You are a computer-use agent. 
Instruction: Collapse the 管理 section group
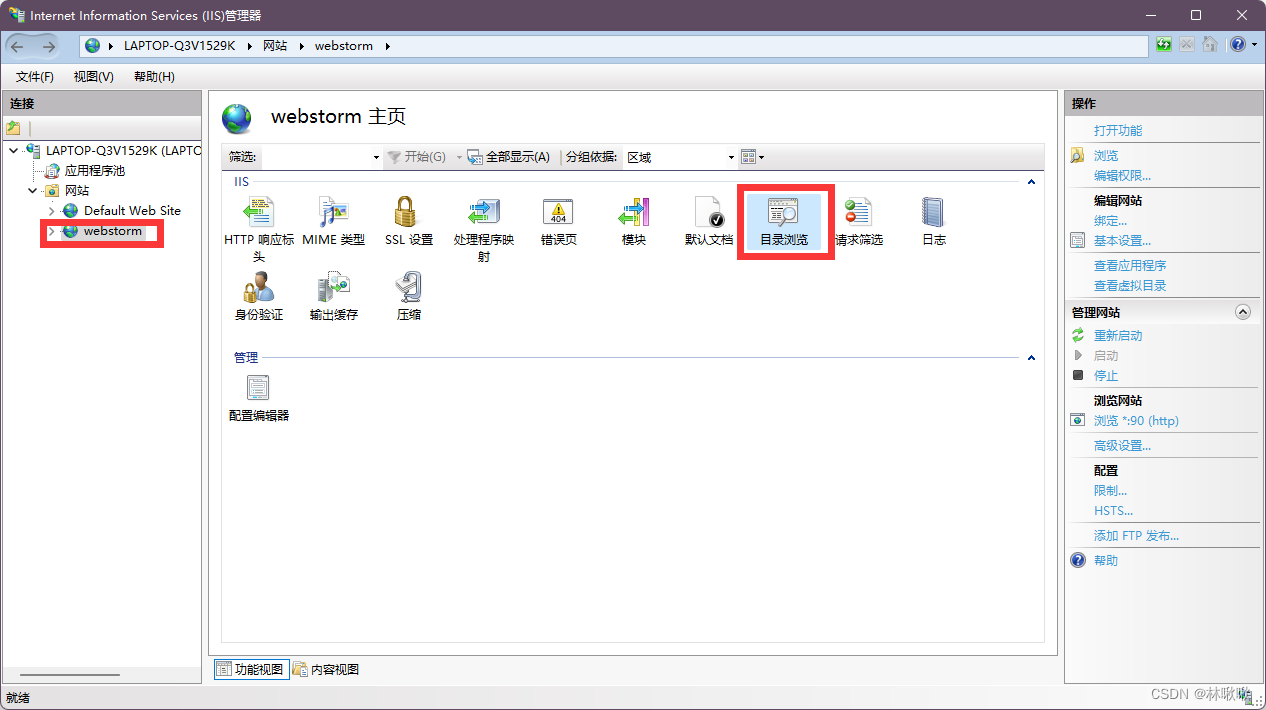point(1031,357)
